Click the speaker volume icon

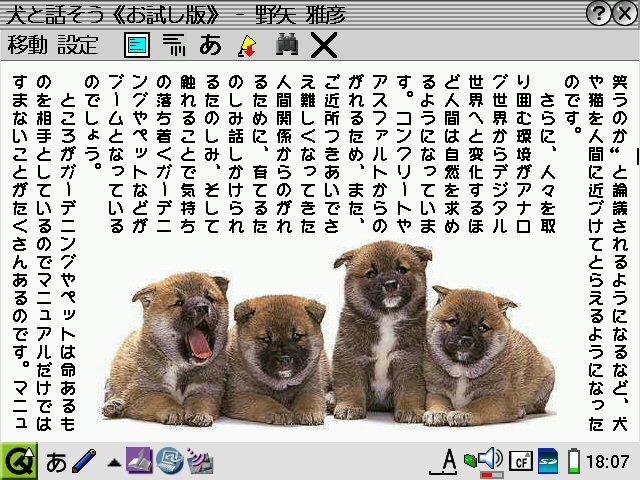487,460
